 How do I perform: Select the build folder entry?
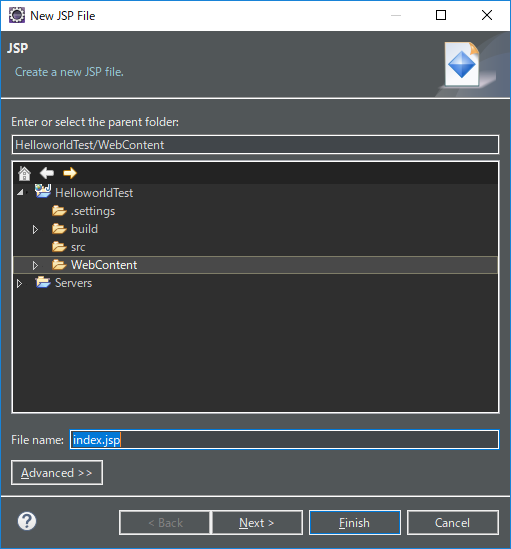point(84,229)
